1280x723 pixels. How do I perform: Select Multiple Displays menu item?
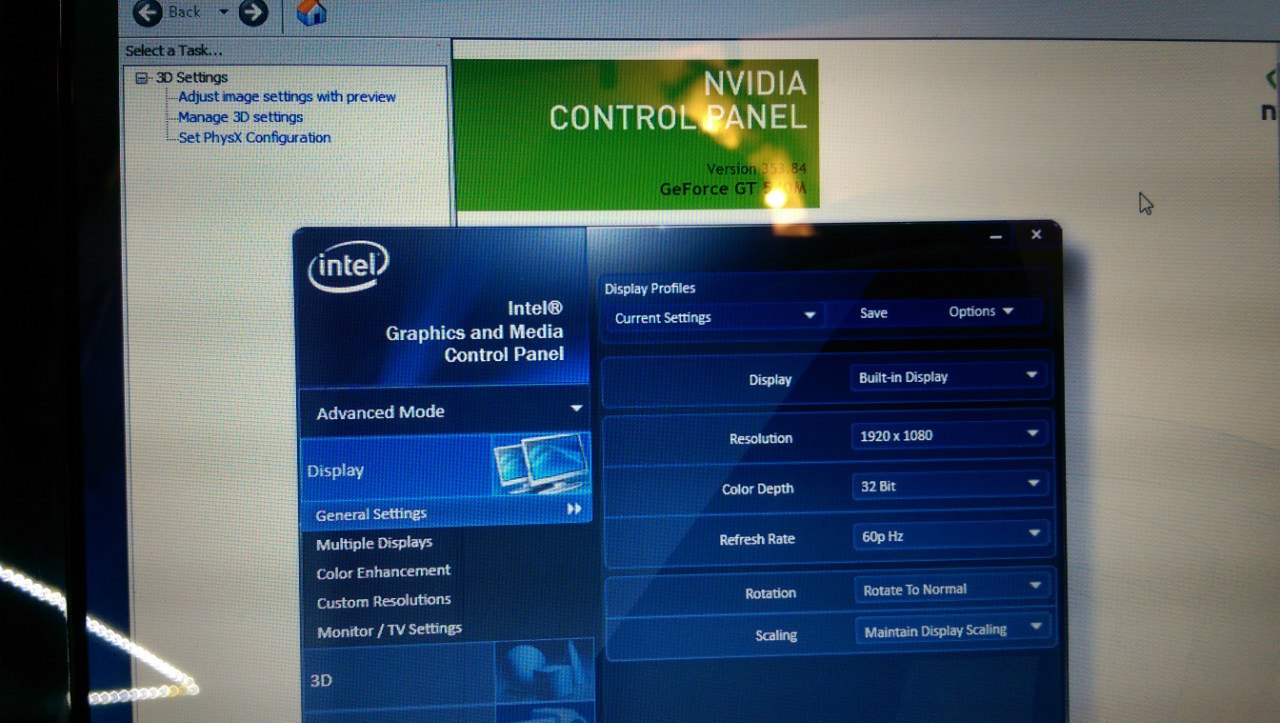374,543
